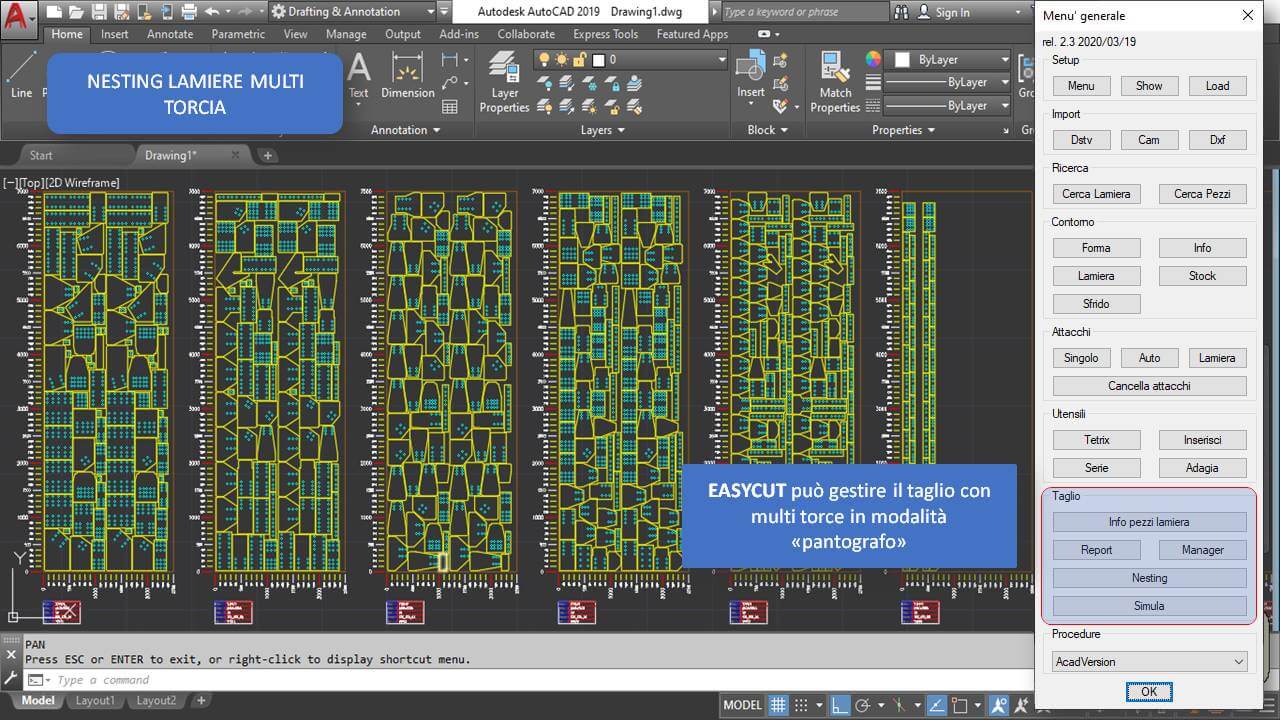Click the Info pezzi lamiera button
Screen dimensions: 1280x720
pyautogui.click(x=1150, y=522)
